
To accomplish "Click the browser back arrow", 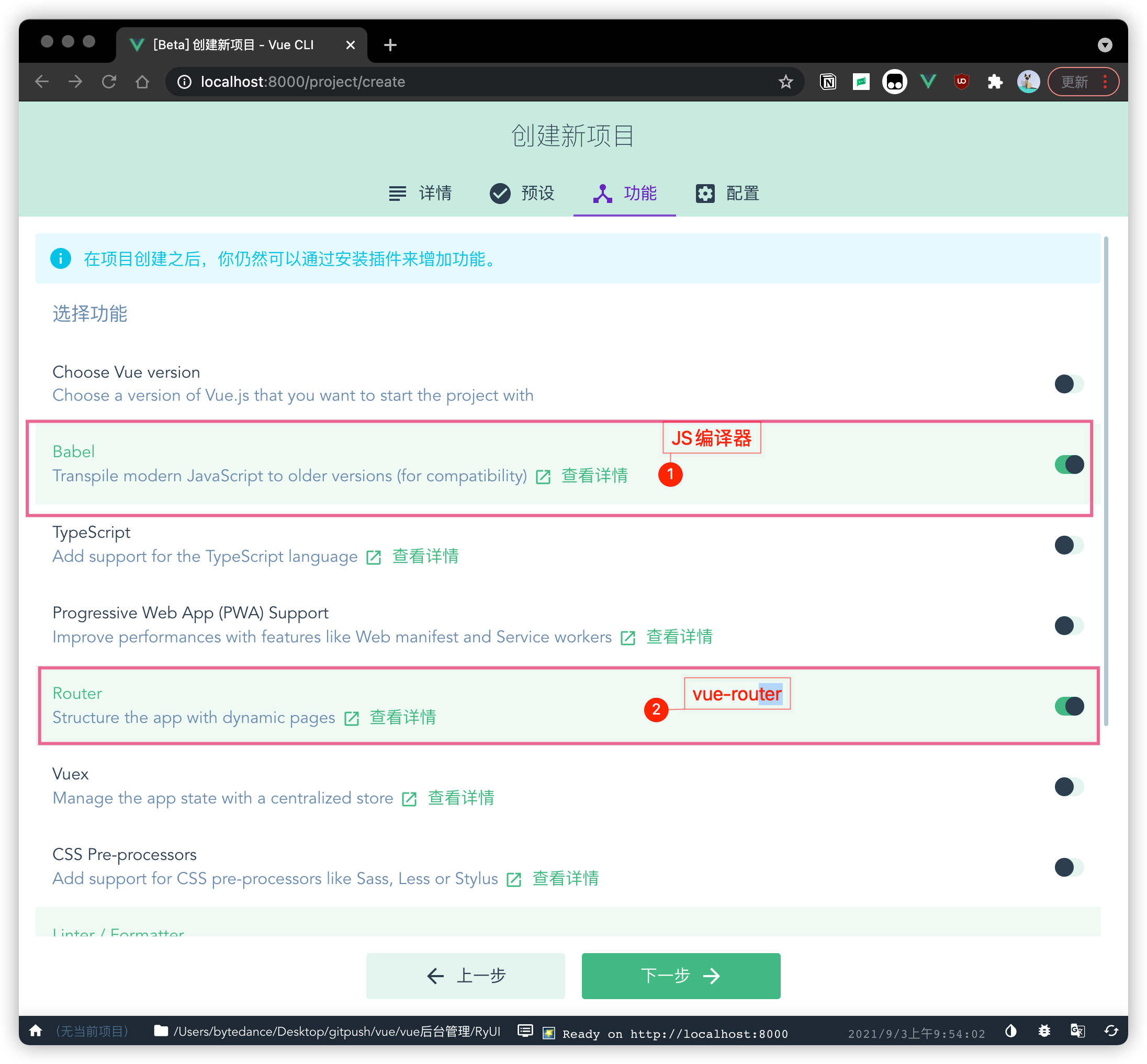I will [x=42, y=82].
